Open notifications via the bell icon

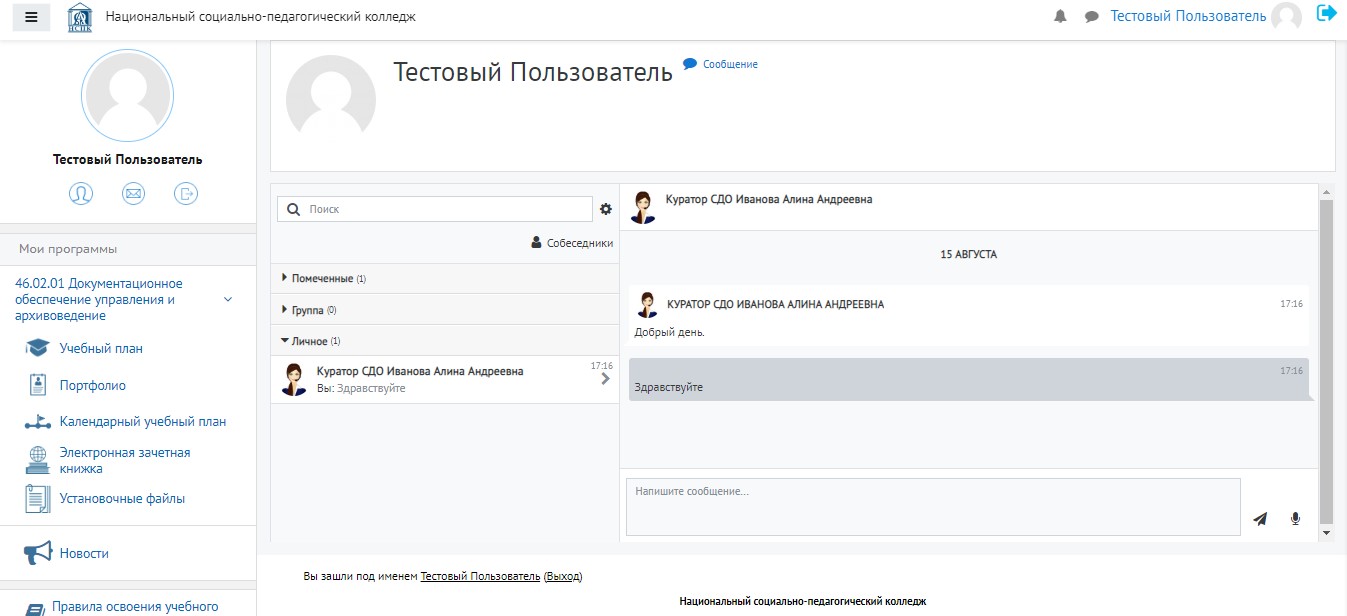(1059, 16)
